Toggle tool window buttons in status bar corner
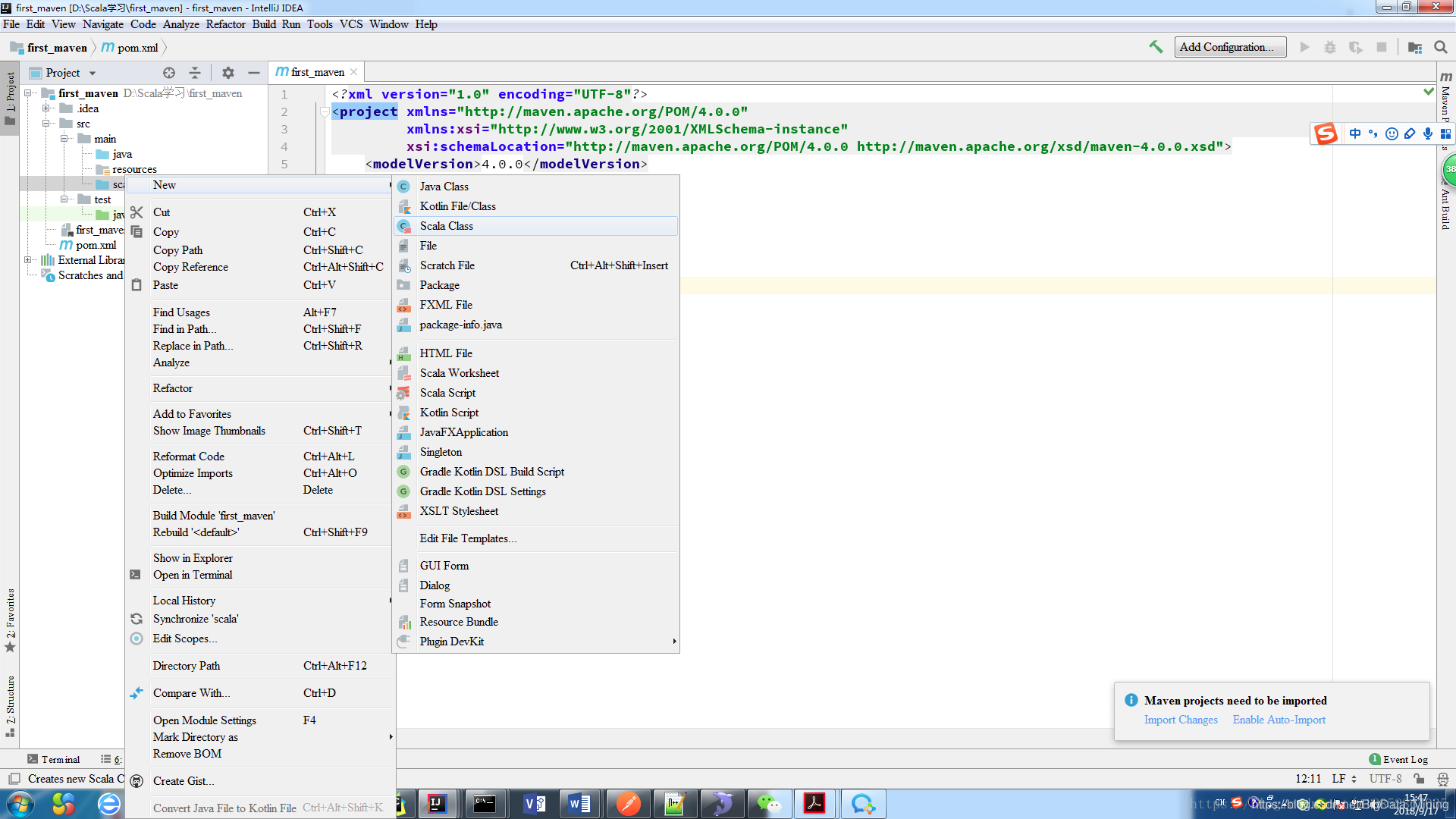This screenshot has height=819, width=1456. [x=14, y=779]
